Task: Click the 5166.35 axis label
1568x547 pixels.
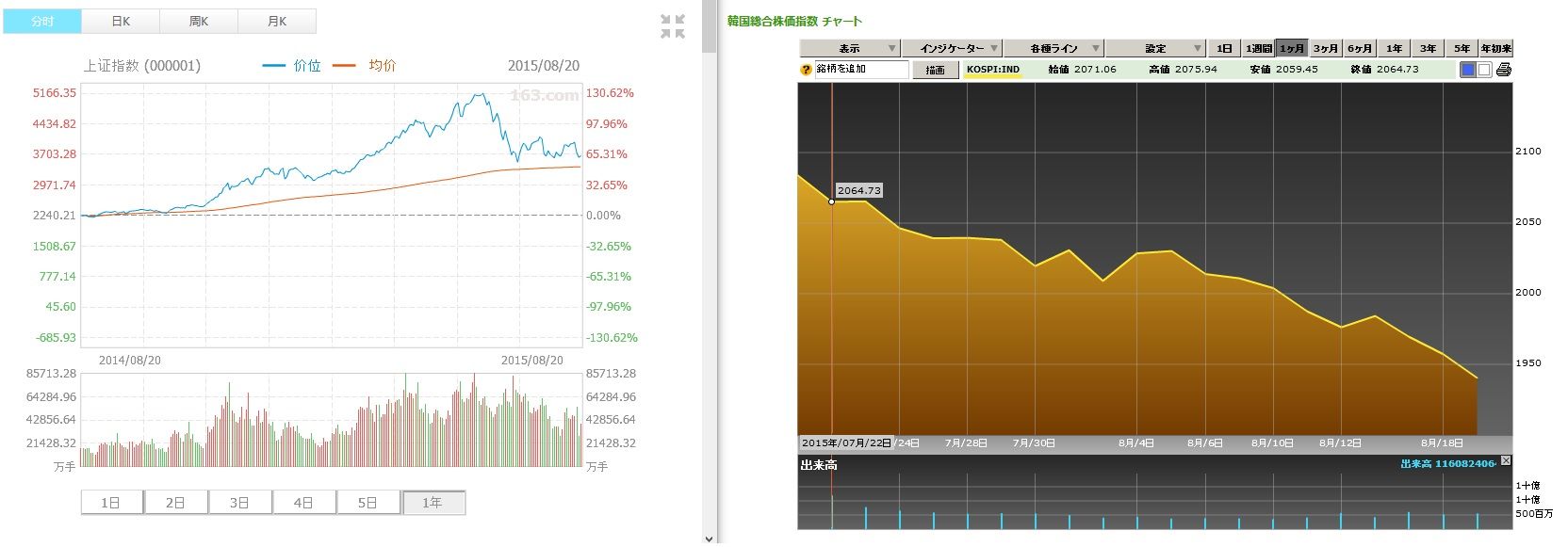Action: [55, 93]
